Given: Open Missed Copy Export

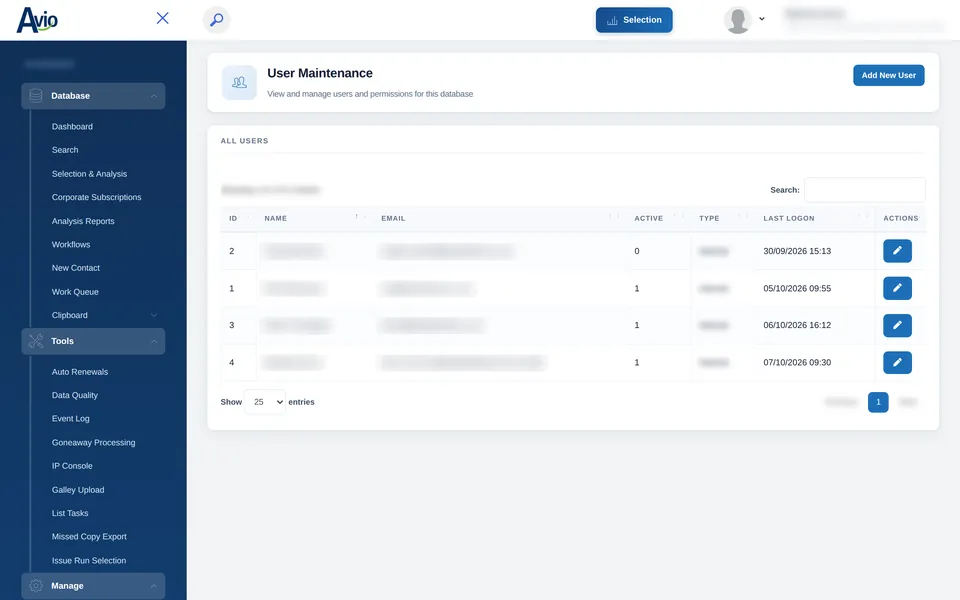Looking at the screenshot, I should tap(89, 536).
